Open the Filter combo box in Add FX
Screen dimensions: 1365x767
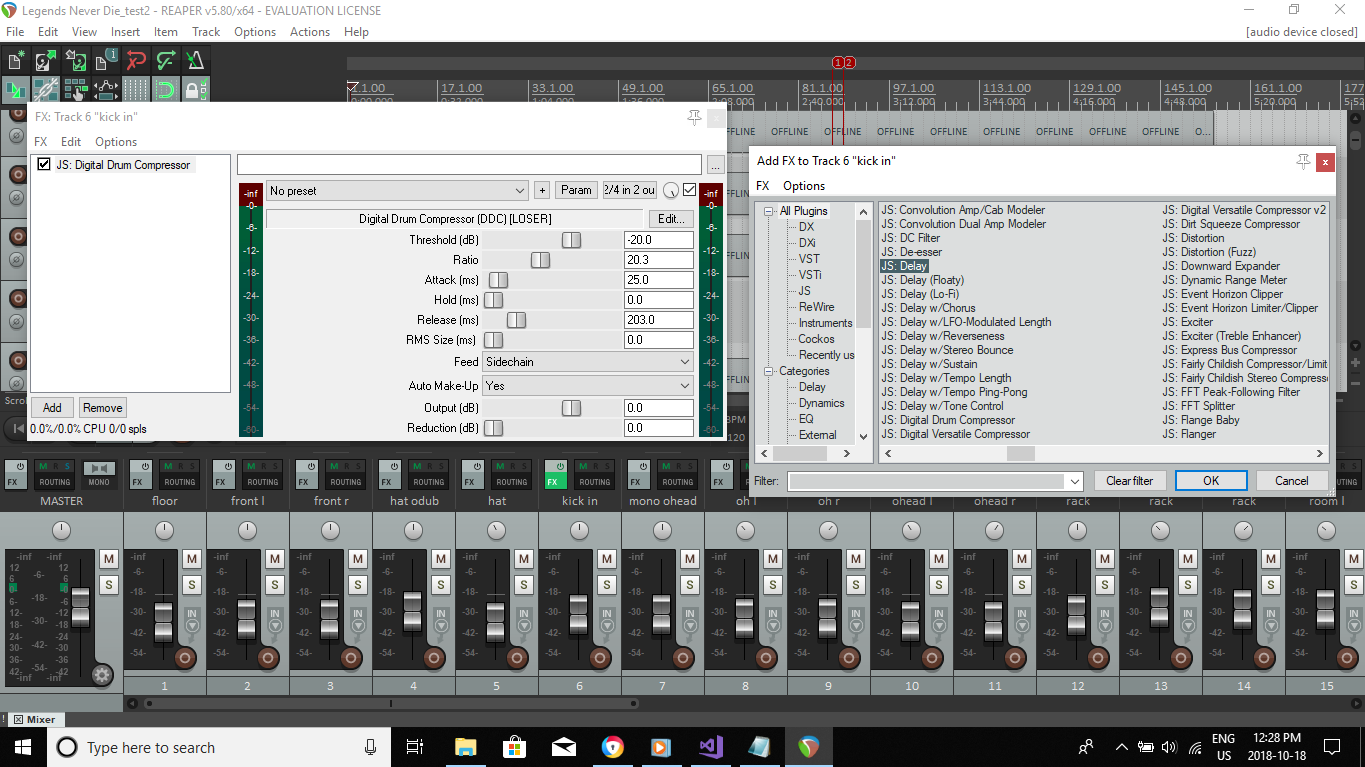point(935,481)
